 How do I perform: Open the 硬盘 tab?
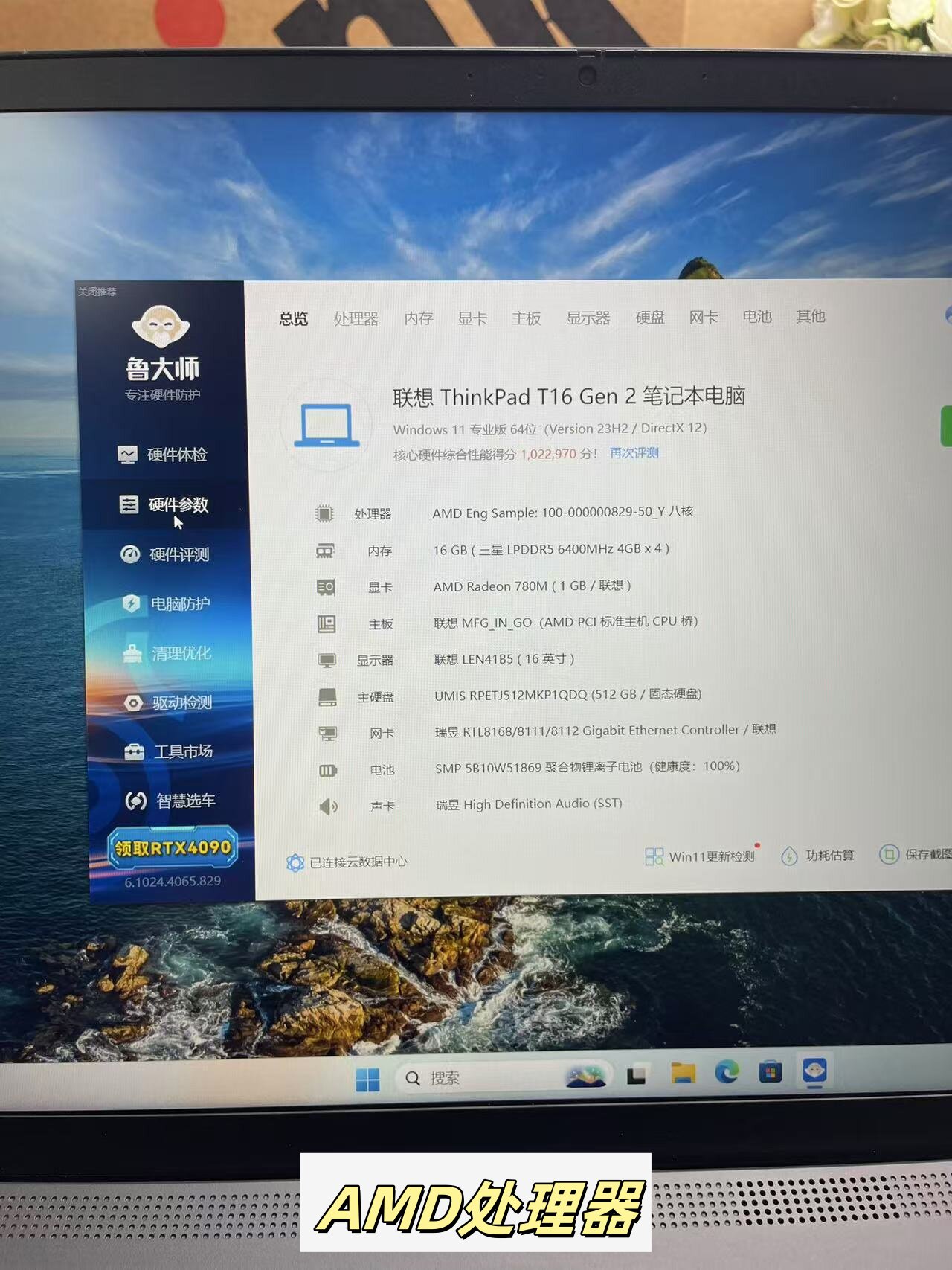click(x=650, y=318)
